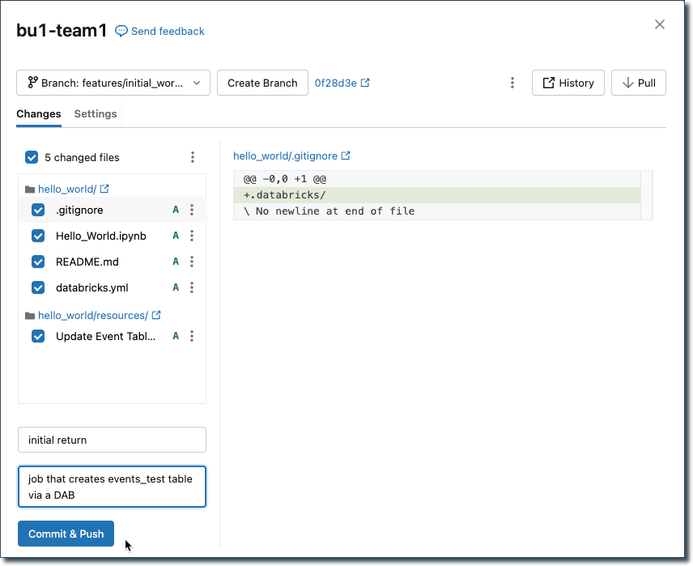Viewport: 693px width, 566px height.
Task: Open the Branch selector dropdown
Action: [113, 83]
